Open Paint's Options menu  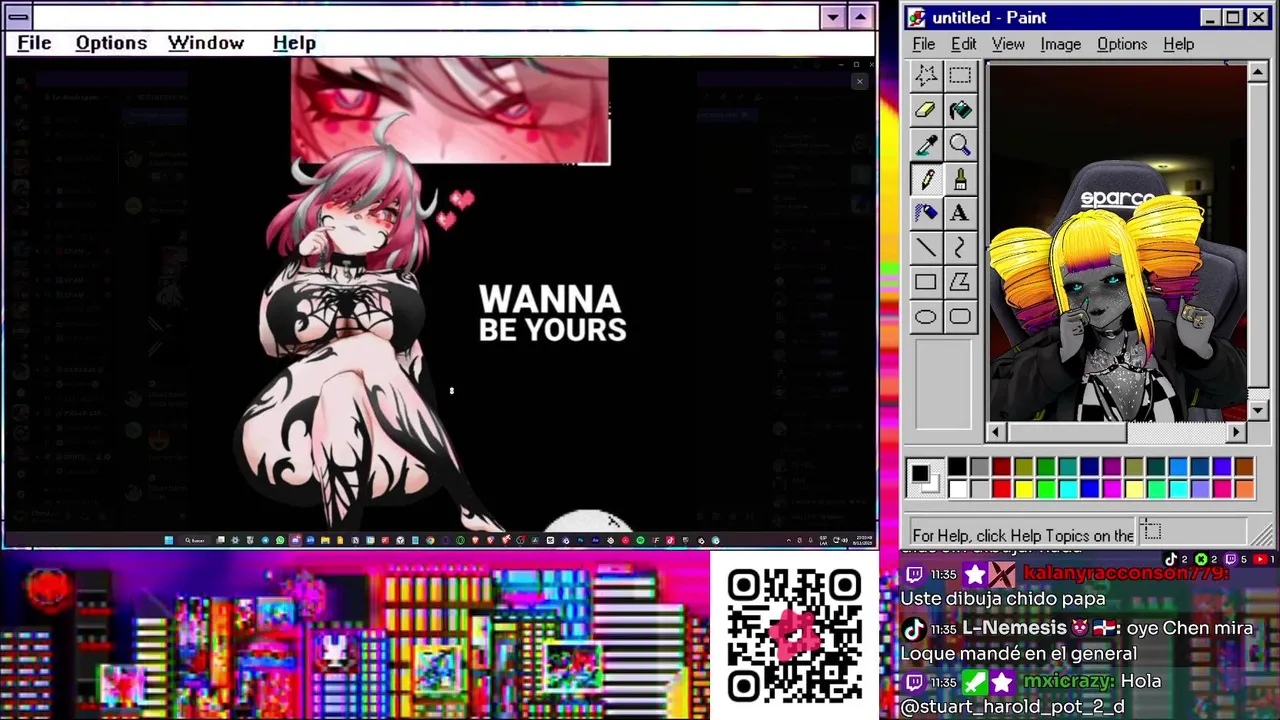pos(1122,44)
